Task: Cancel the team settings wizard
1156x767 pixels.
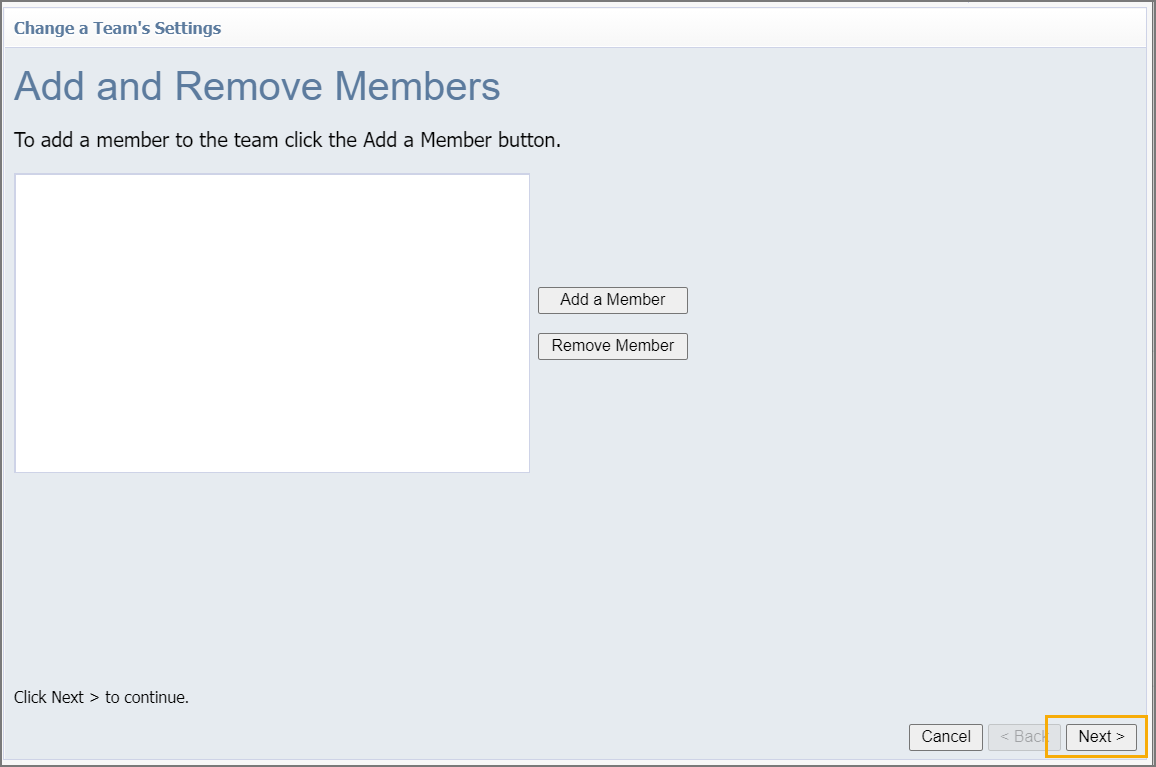Action: click(x=945, y=737)
